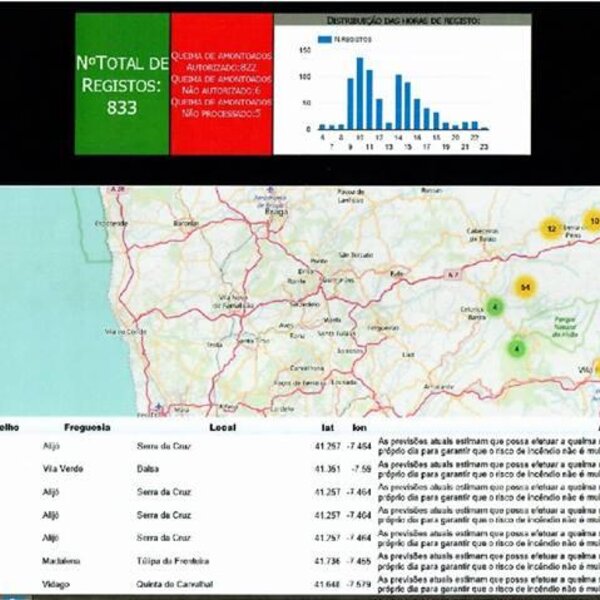Select the Vidago table row
The image size is (600, 600).
point(56,583)
